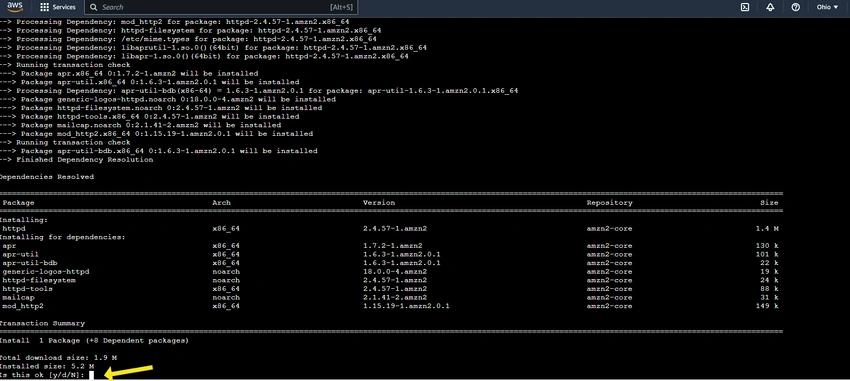Screen dimensions: 850x381
Task: Click the 'Version' column header
Action: (379, 203)
